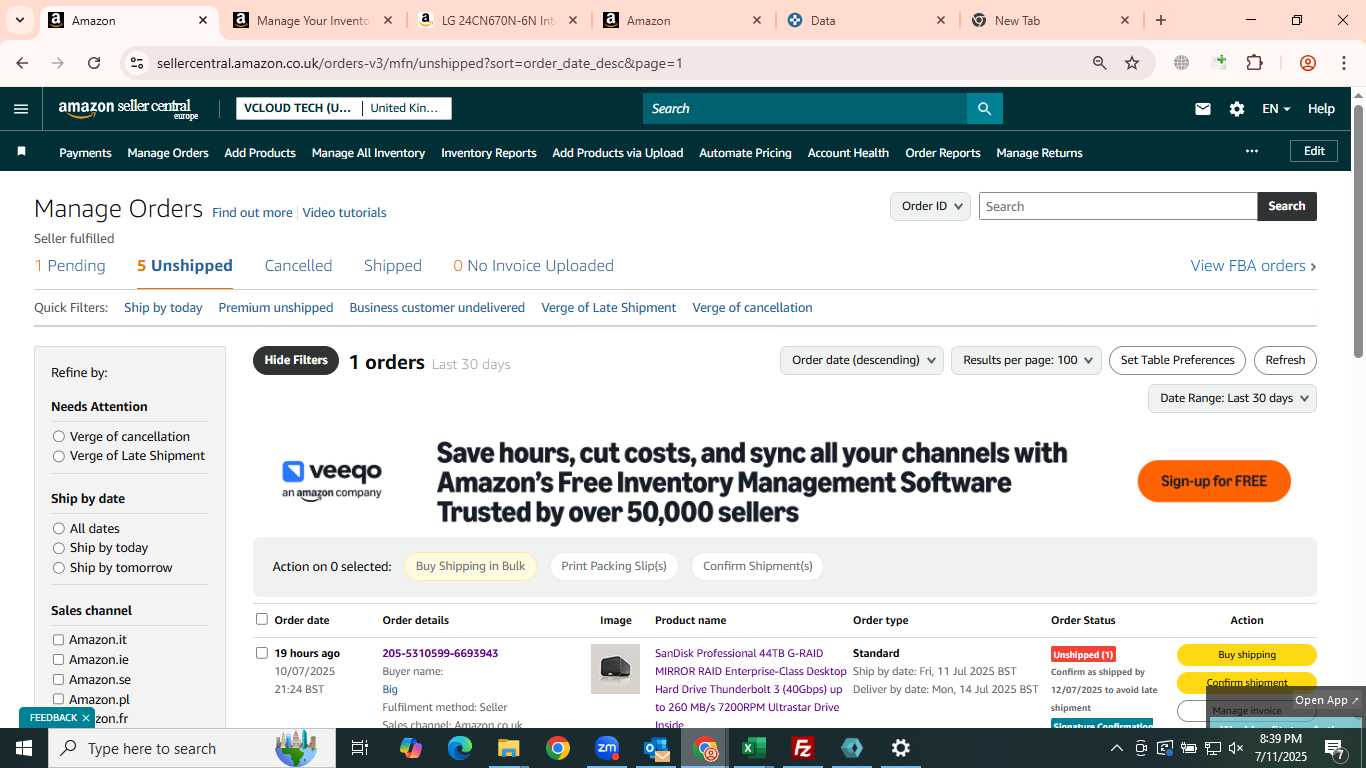
Task: Switch to the Shipped tab
Action: 393,266
